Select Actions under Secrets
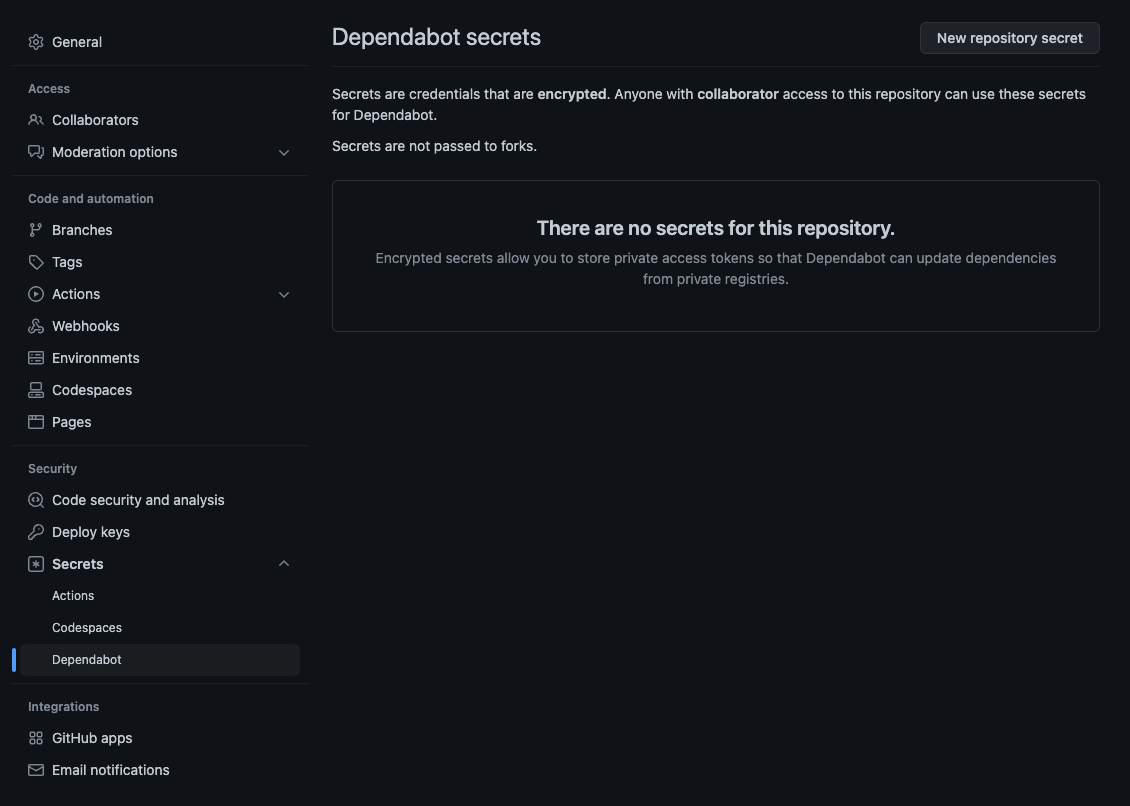1130x806 pixels. (x=160, y=595)
